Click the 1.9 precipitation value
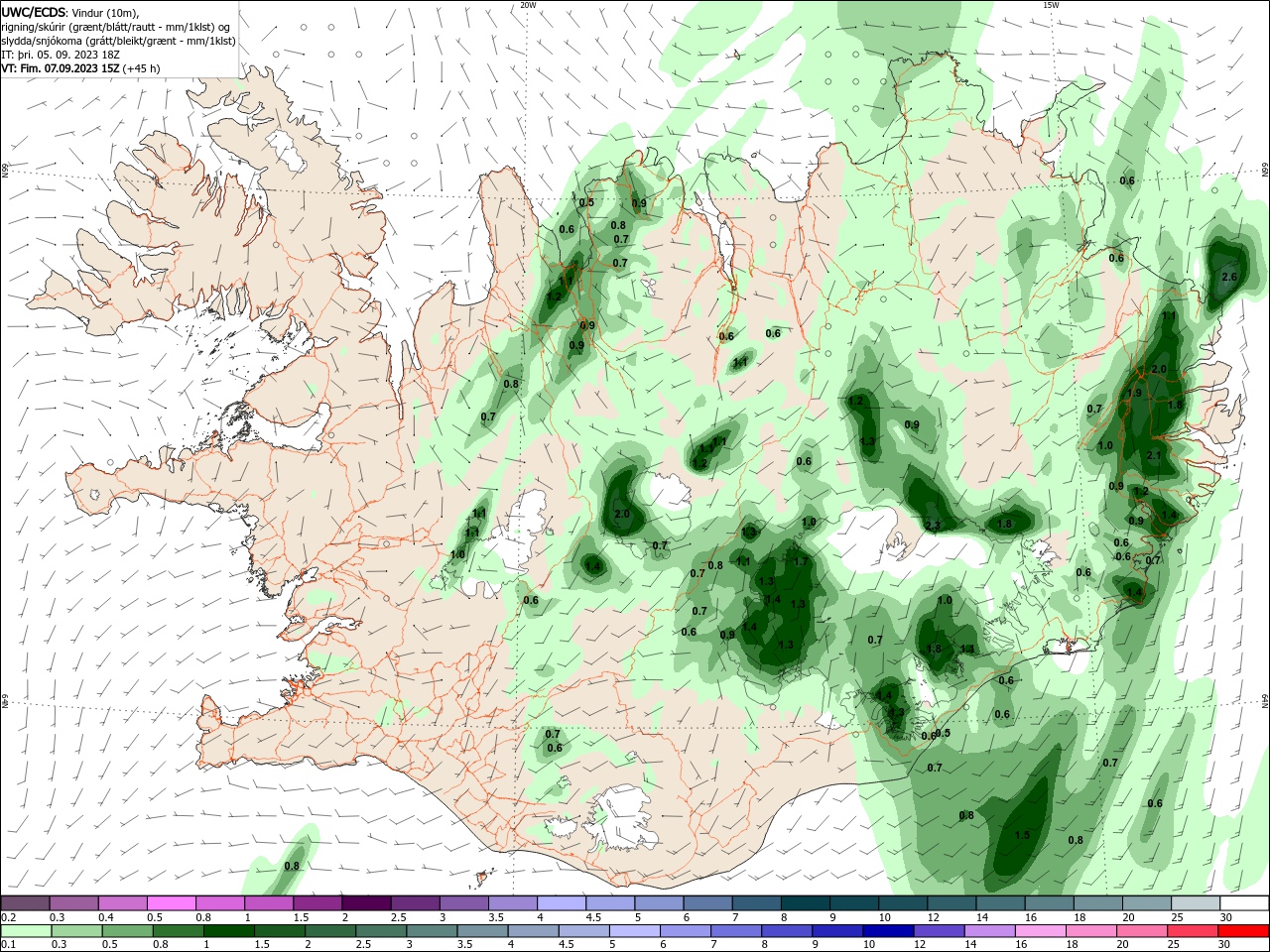This screenshot has height=952, width=1270. click(1135, 393)
